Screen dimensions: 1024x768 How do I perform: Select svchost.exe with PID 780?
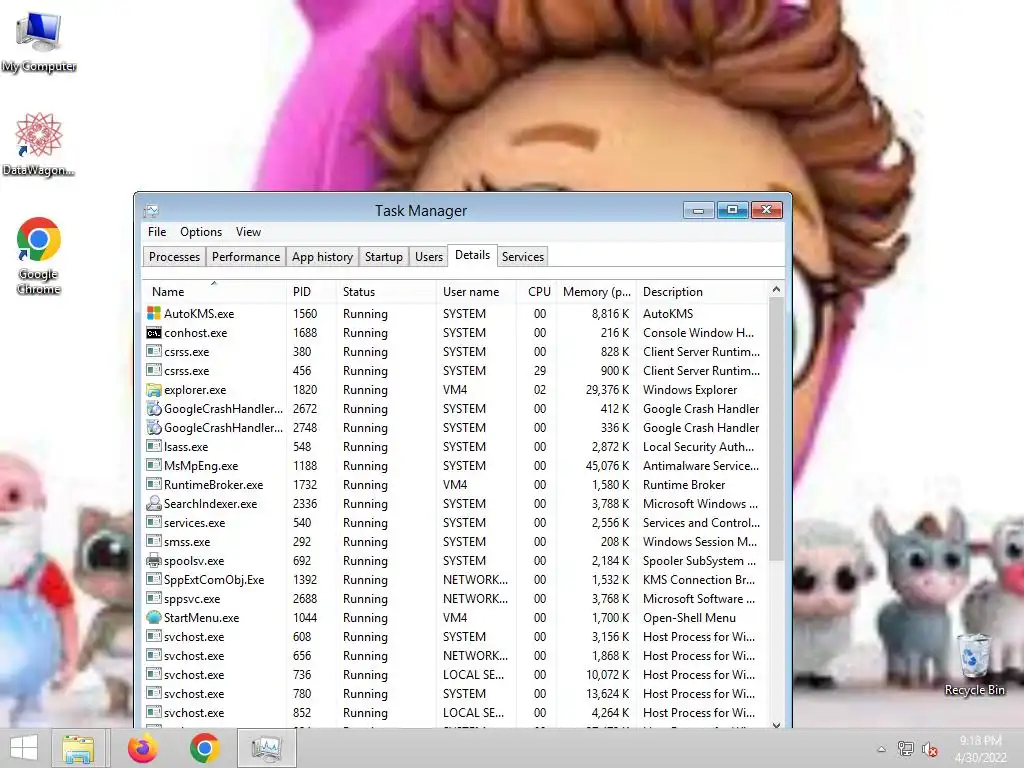455,694
